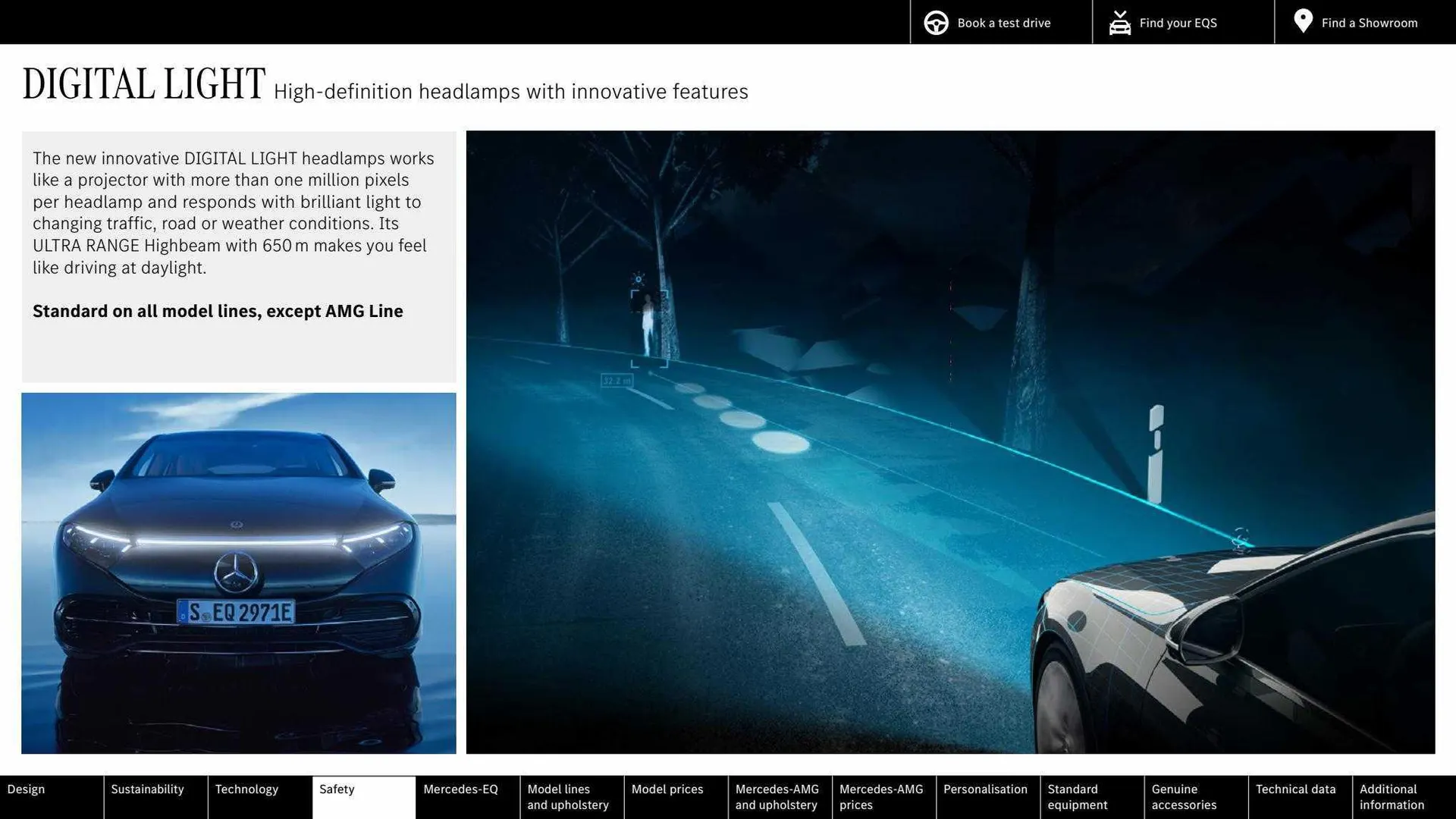Open the Book a test drive link
This screenshot has width=1456, height=819.
coord(1004,23)
